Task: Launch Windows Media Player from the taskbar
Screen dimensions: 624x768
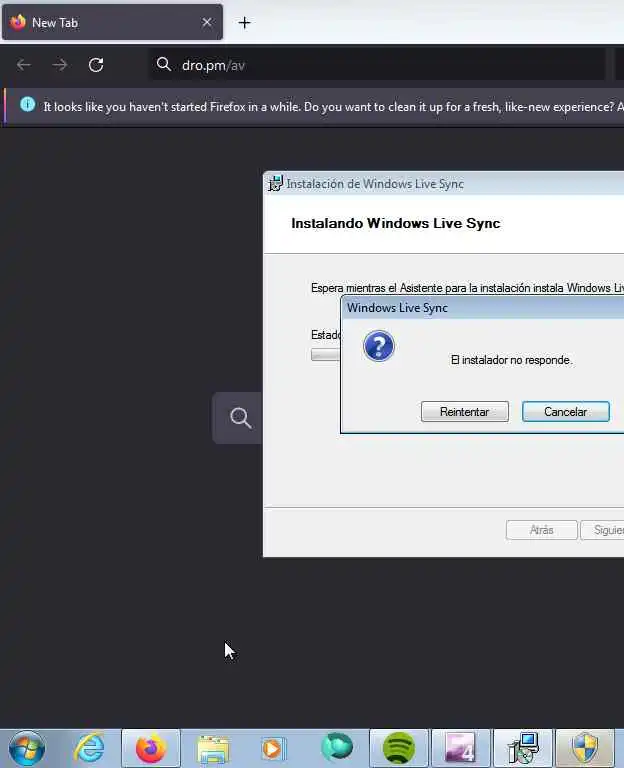Action: 273,749
